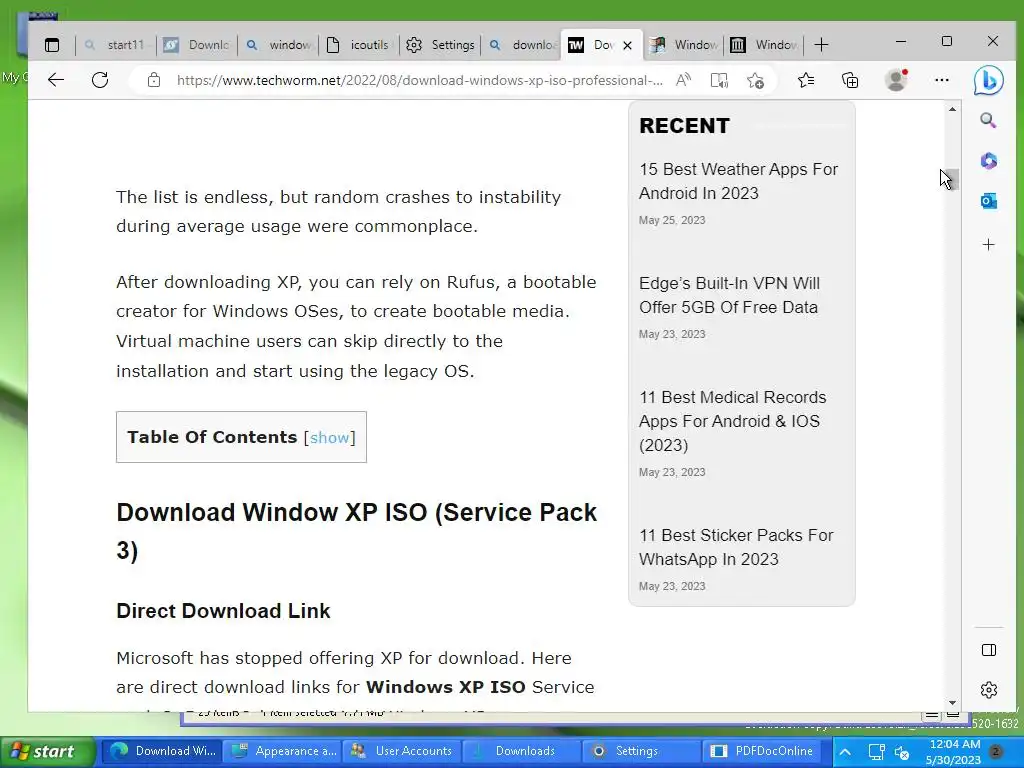The width and height of the screenshot is (1024, 768).
Task: Open muted volume tray icon
Action: (x=902, y=752)
